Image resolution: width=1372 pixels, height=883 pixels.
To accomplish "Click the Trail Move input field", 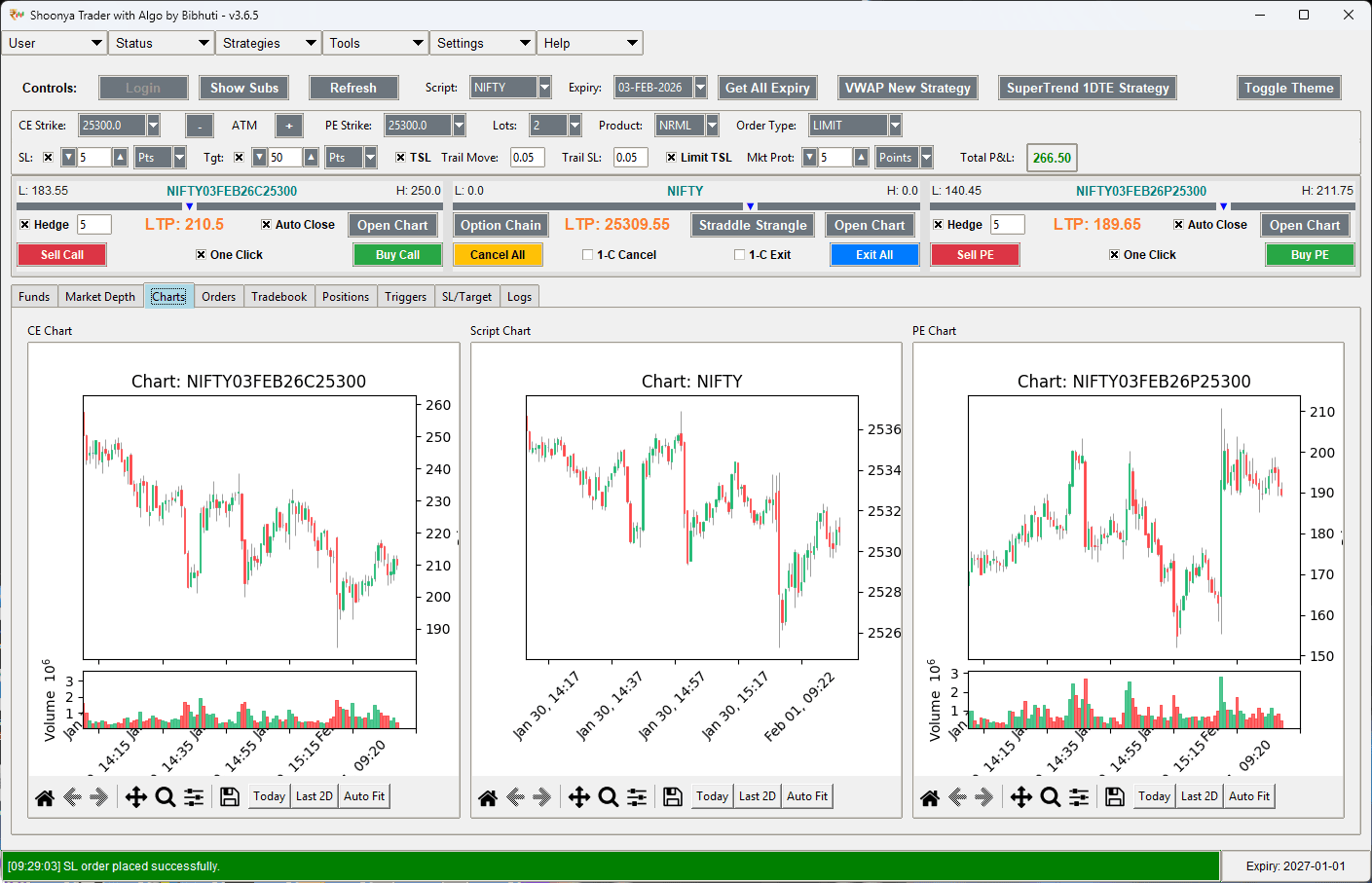I will pyautogui.click(x=527, y=157).
